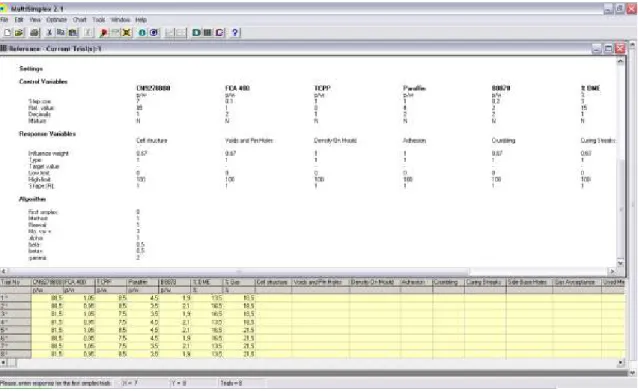638x391 pixels.
Task: Click the Cell structure cell for trial 1
Action: click(273, 298)
